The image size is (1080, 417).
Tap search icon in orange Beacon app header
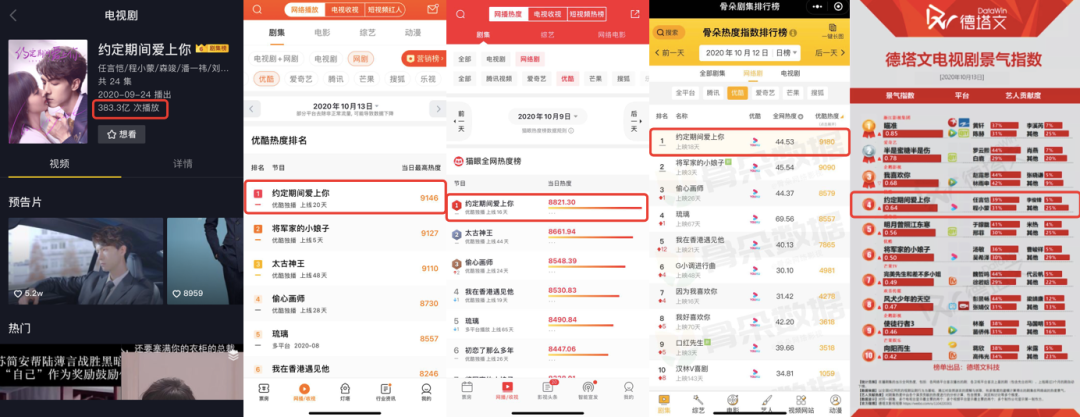tap(258, 10)
